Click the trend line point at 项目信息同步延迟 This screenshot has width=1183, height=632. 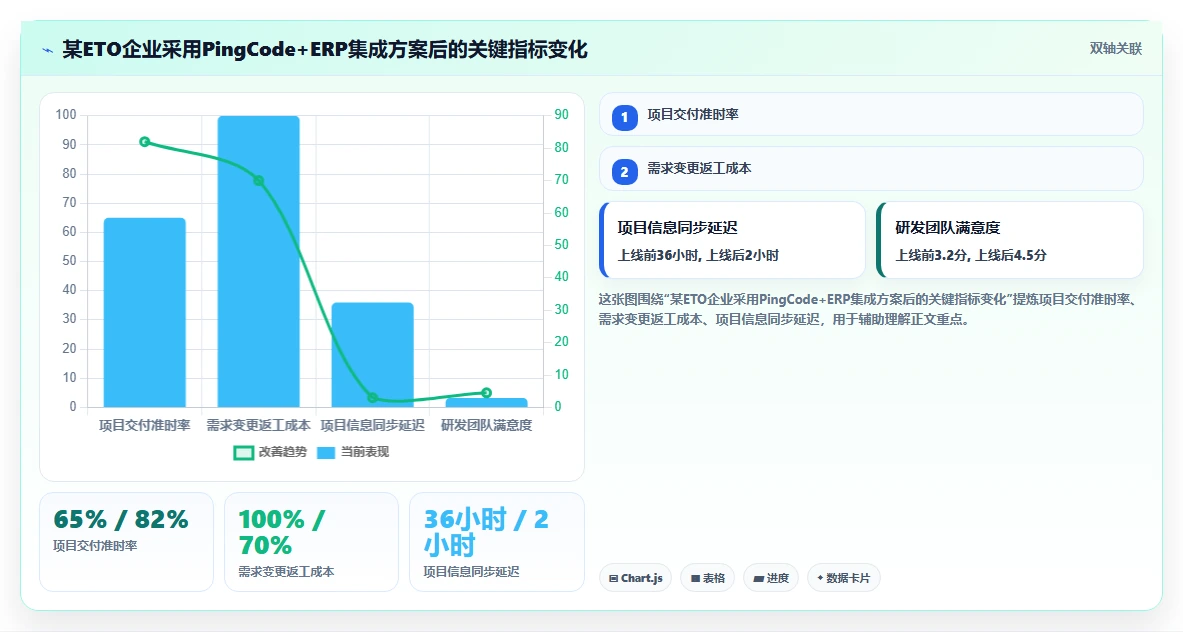(x=373, y=397)
